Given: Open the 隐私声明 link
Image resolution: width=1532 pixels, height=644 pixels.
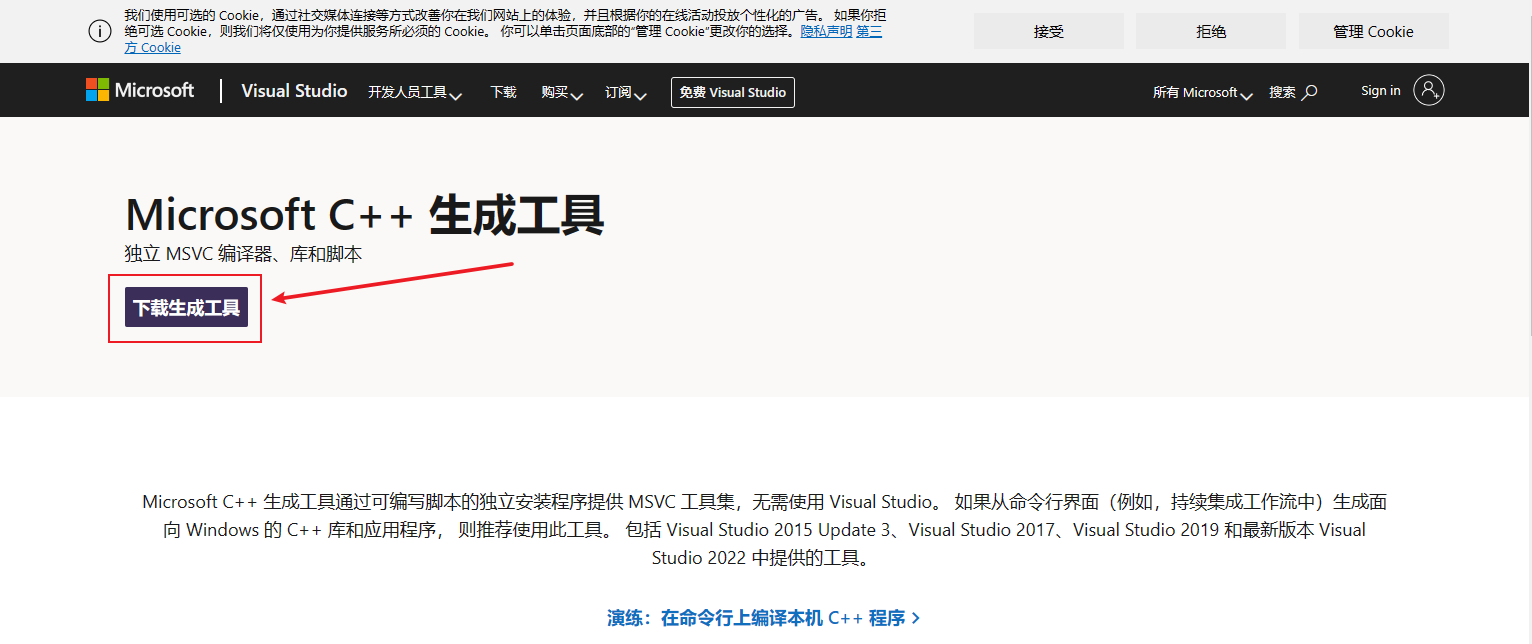Looking at the screenshot, I should (x=826, y=31).
